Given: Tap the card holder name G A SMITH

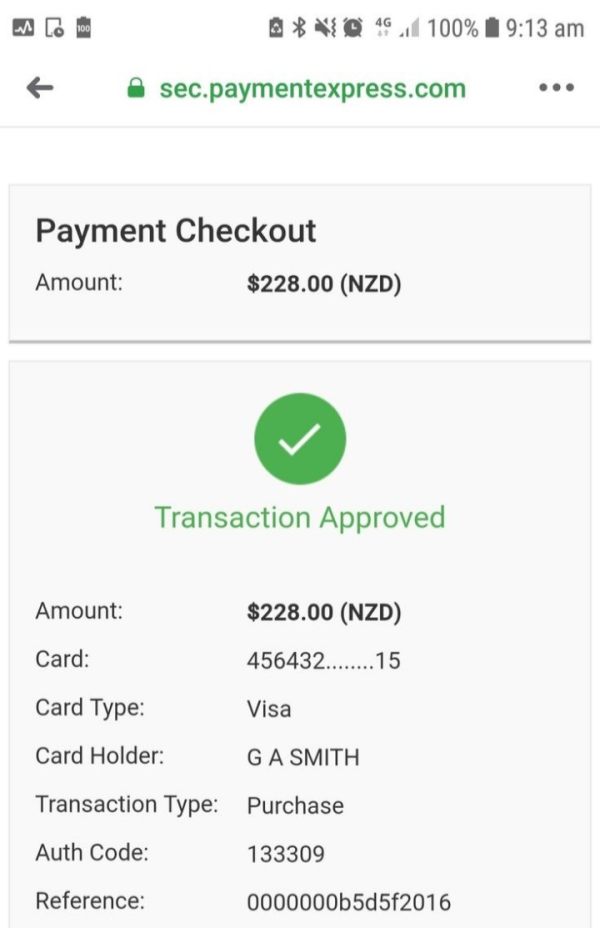Looking at the screenshot, I should [303, 758].
